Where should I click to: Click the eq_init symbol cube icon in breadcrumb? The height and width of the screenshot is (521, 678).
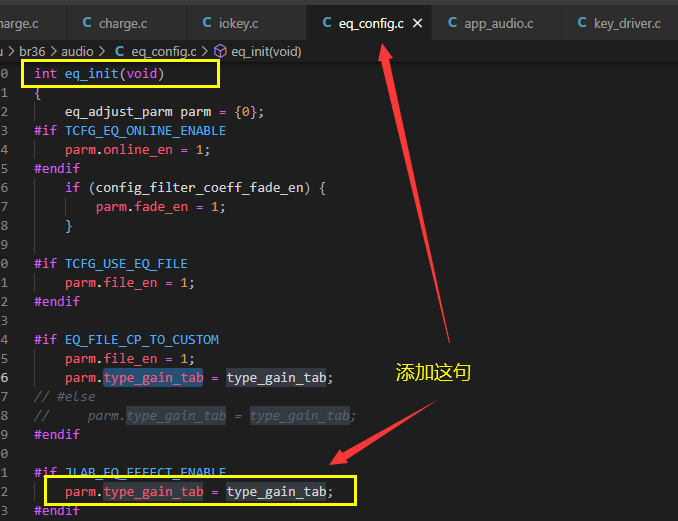(221, 51)
